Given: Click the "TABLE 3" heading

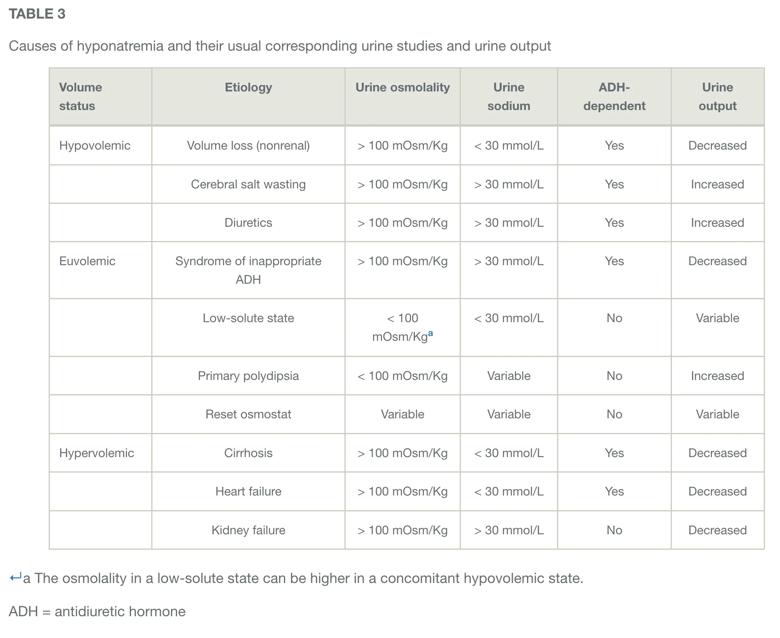Looking at the screenshot, I should click(x=37, y=14).
